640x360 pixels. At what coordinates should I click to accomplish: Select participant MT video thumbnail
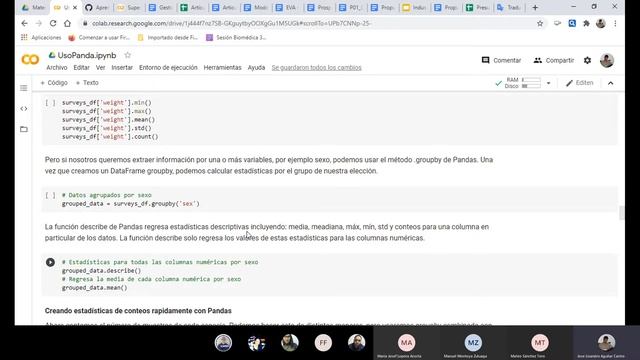(539, 343)
